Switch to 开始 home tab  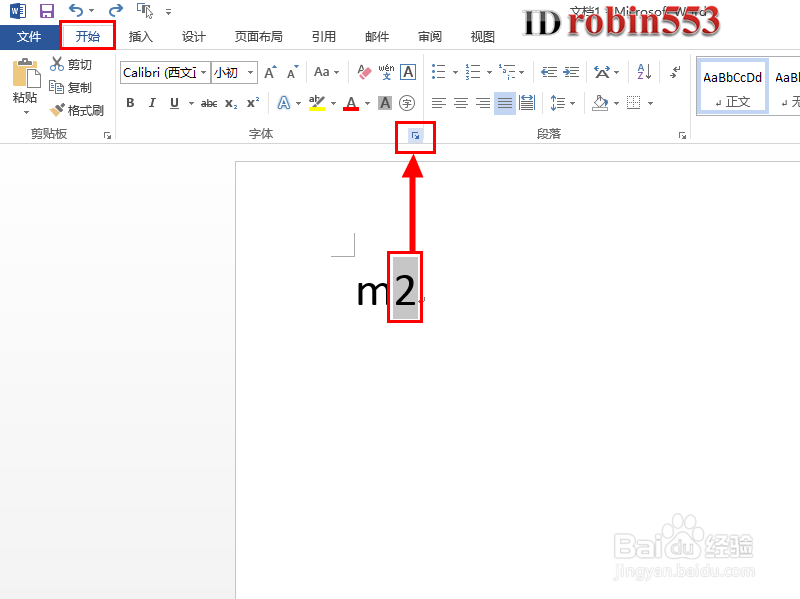88,36
